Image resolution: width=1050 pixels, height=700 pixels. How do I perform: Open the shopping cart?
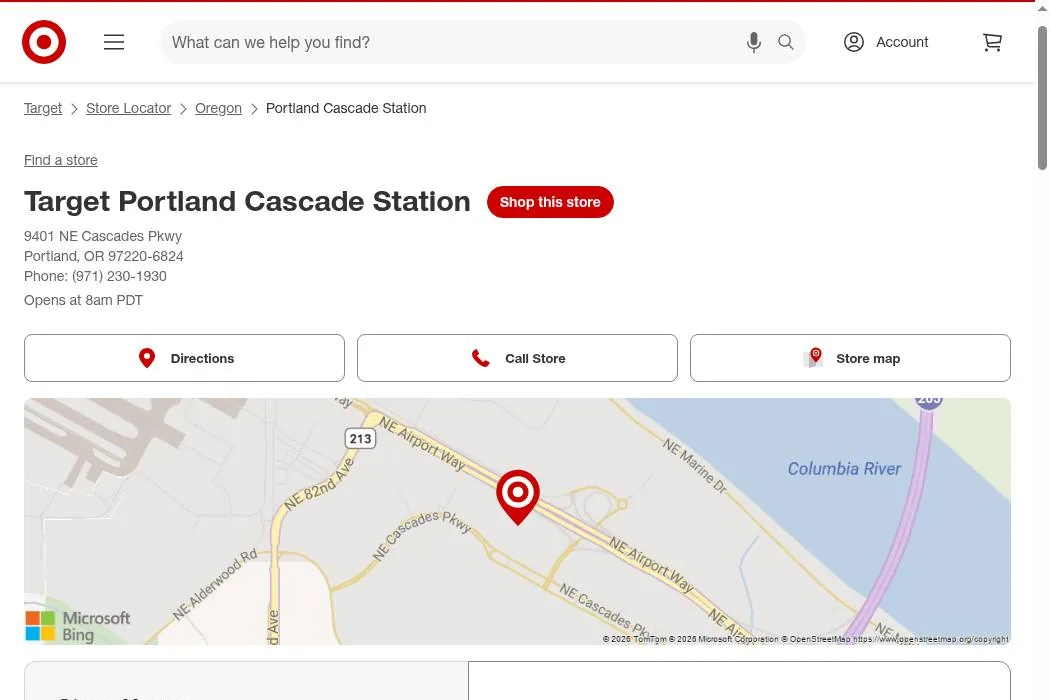tap(992, 42)
